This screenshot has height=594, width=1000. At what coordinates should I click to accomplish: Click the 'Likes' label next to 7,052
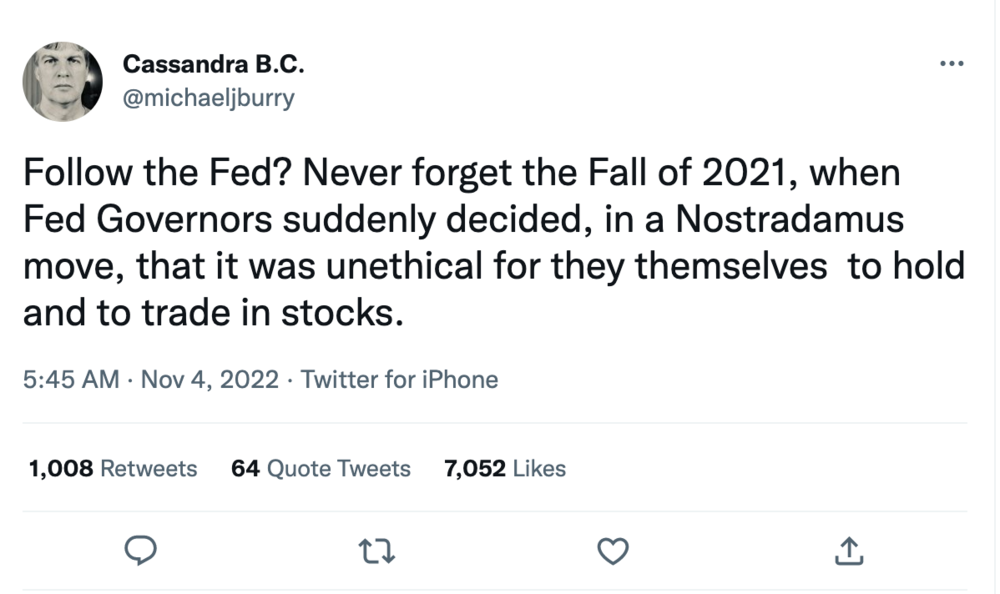click(538, 468)
